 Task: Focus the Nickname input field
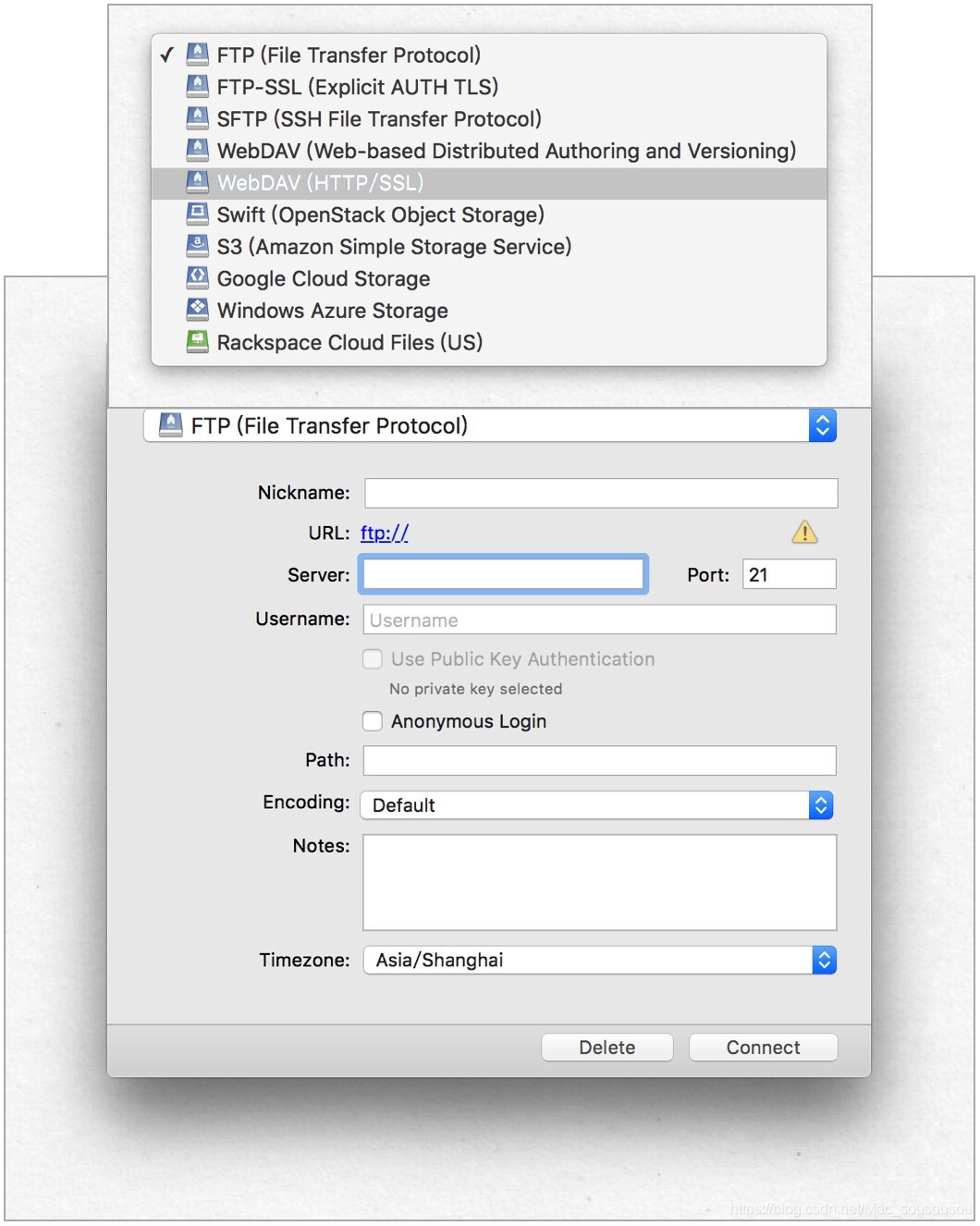point(601,493)
